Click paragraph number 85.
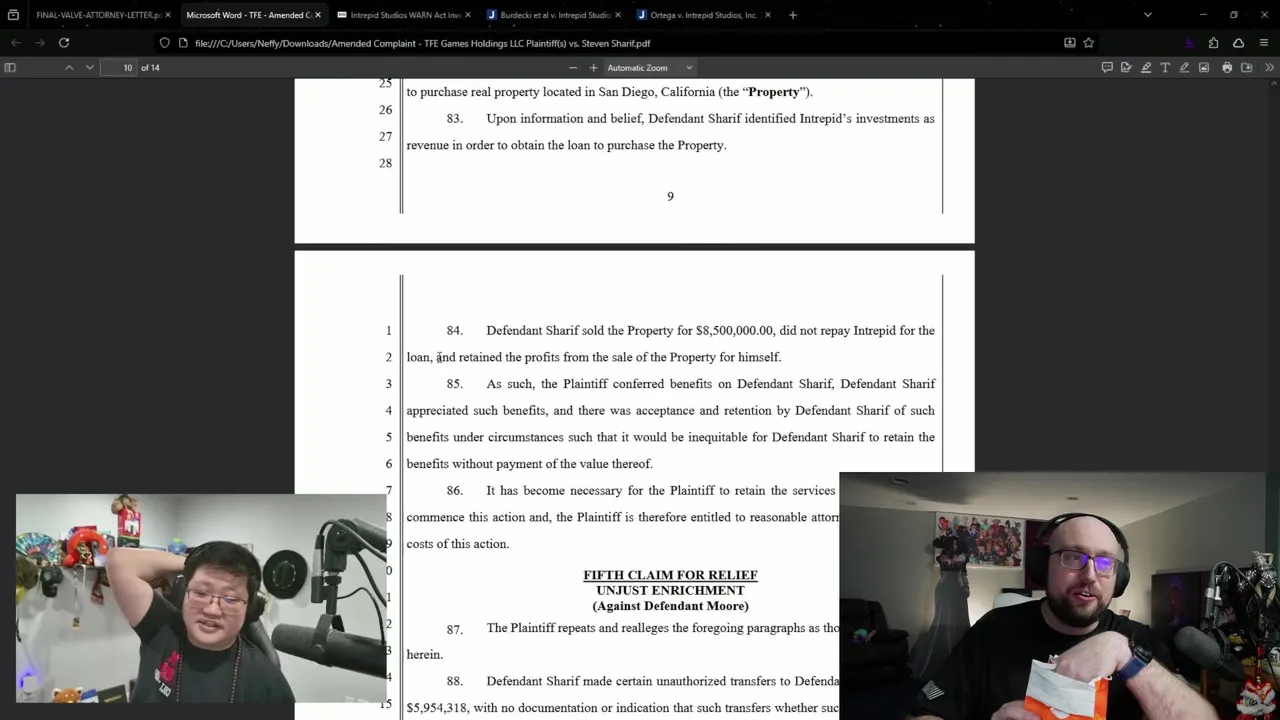 pos(454,384)
